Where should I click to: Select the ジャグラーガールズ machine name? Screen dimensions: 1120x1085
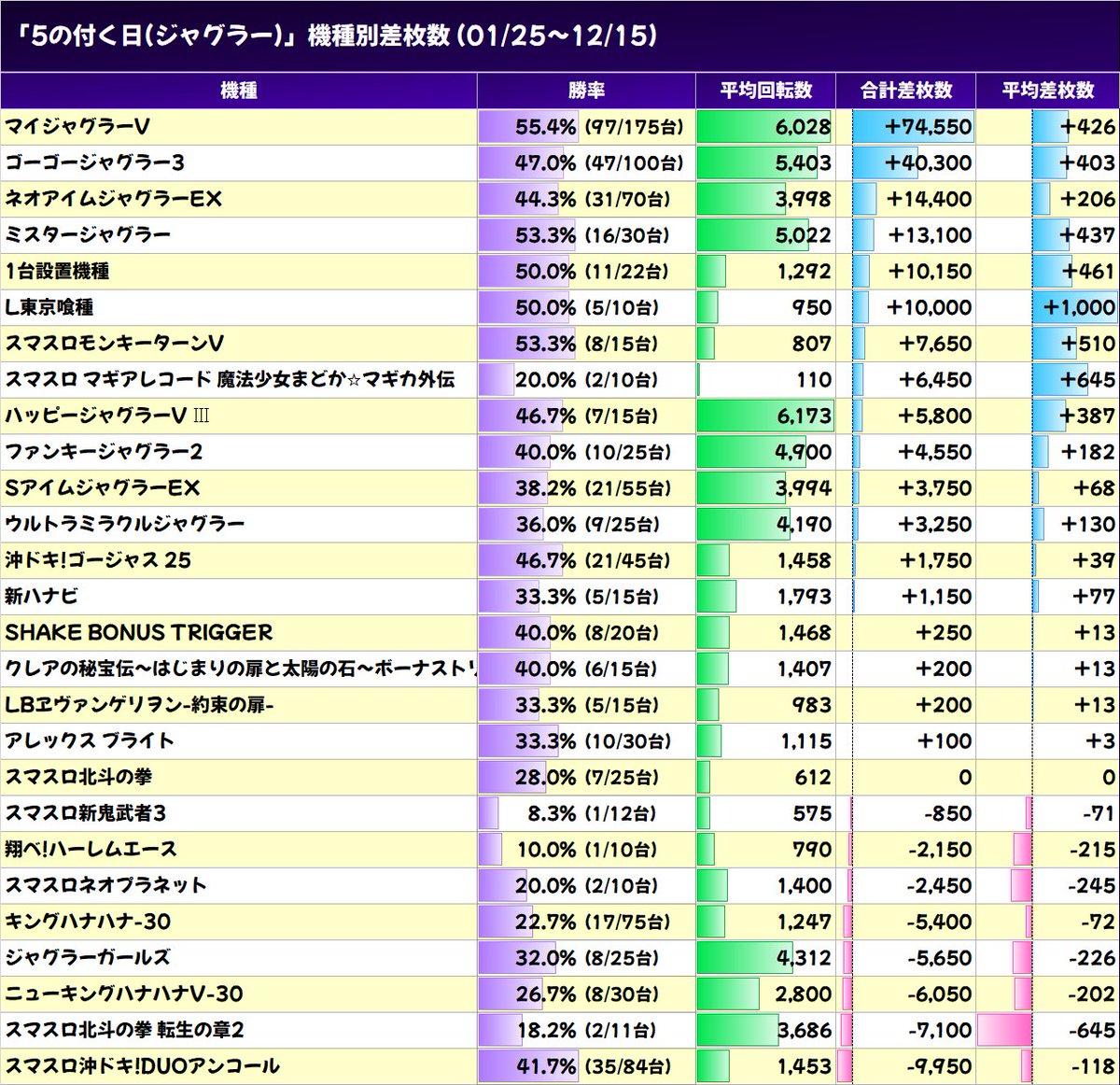(88, 958)
